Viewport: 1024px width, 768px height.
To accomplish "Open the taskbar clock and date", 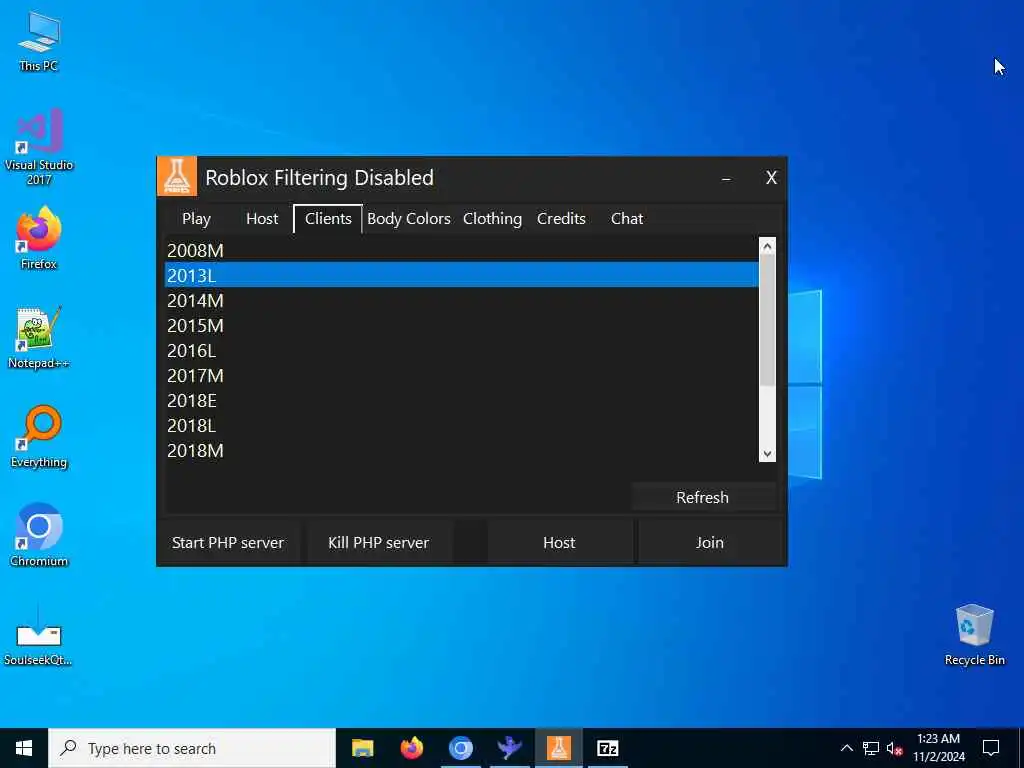I will (938, 748).
